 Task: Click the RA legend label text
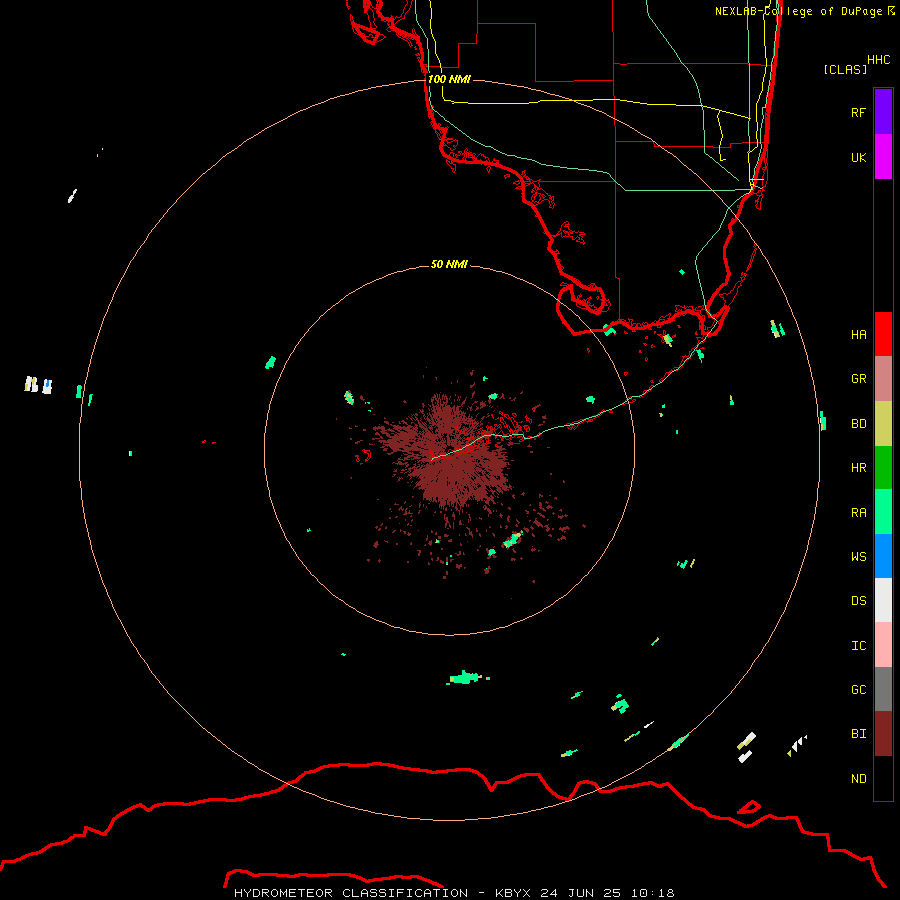pos(859,513)
